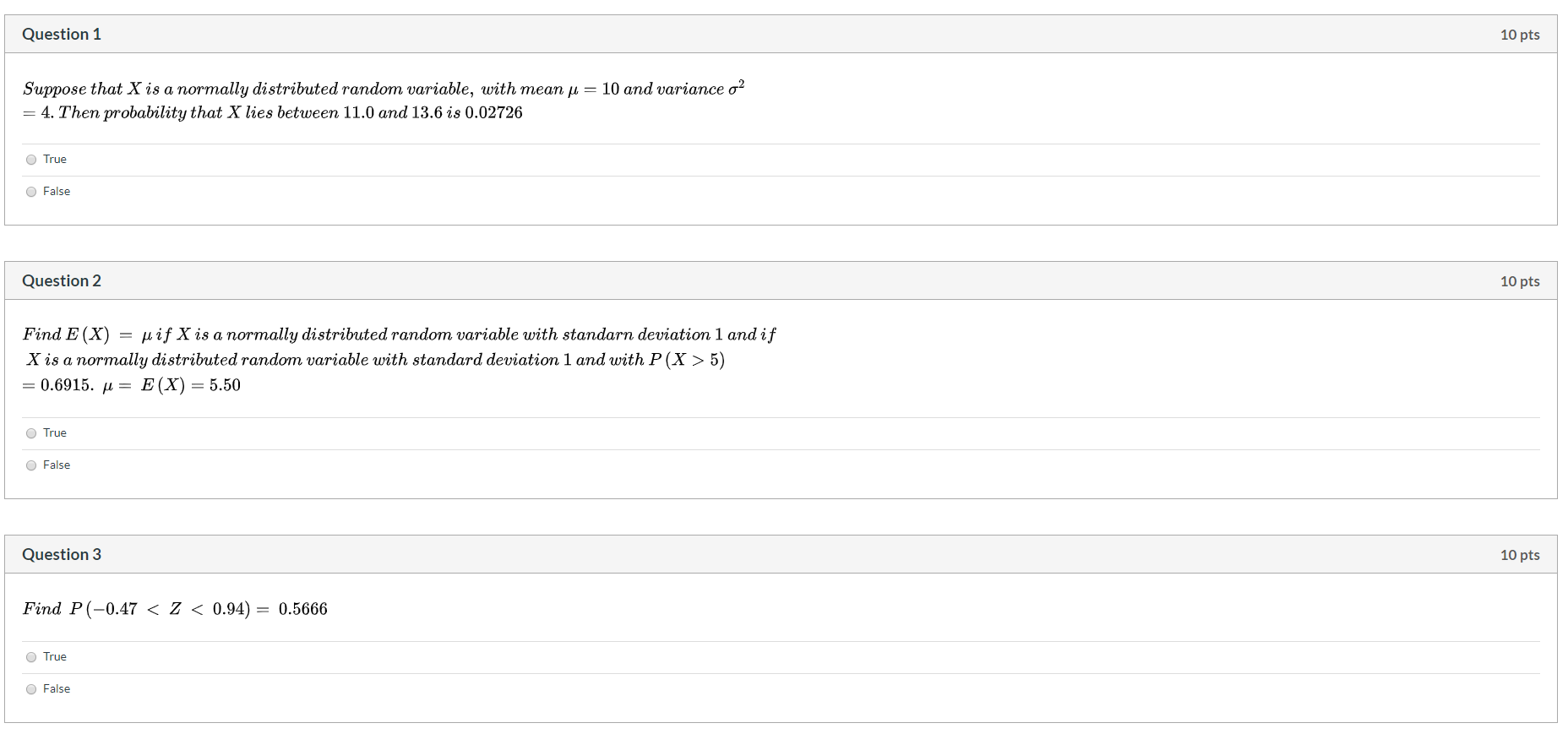This screenshot has height=734, width=1568.
Task: Click the Question 2 header title
Action: (x=62, y=280)
